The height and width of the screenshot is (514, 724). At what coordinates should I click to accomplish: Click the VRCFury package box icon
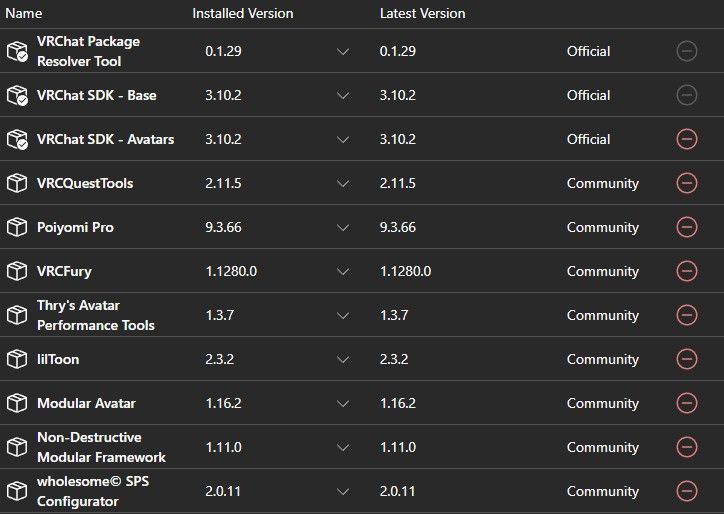point(17,271)
